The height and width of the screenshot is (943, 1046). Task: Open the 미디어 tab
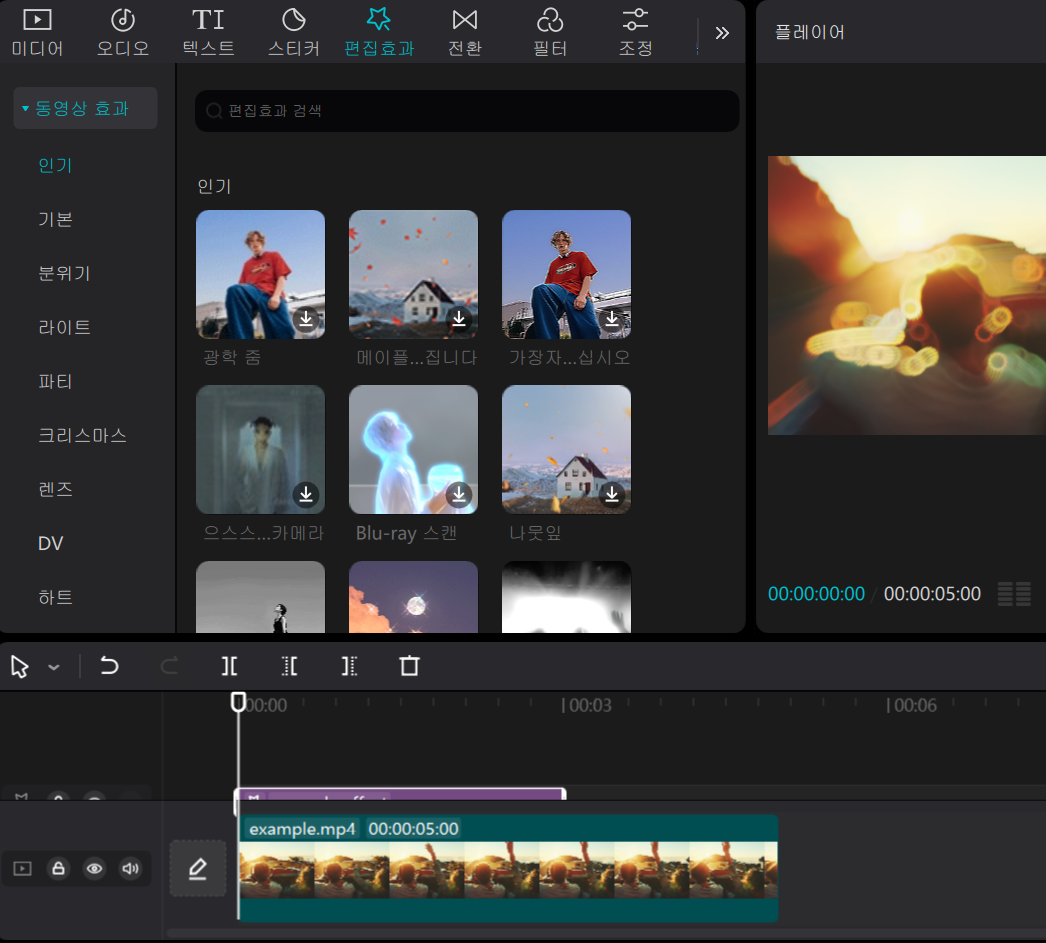(x=37, y=32)
